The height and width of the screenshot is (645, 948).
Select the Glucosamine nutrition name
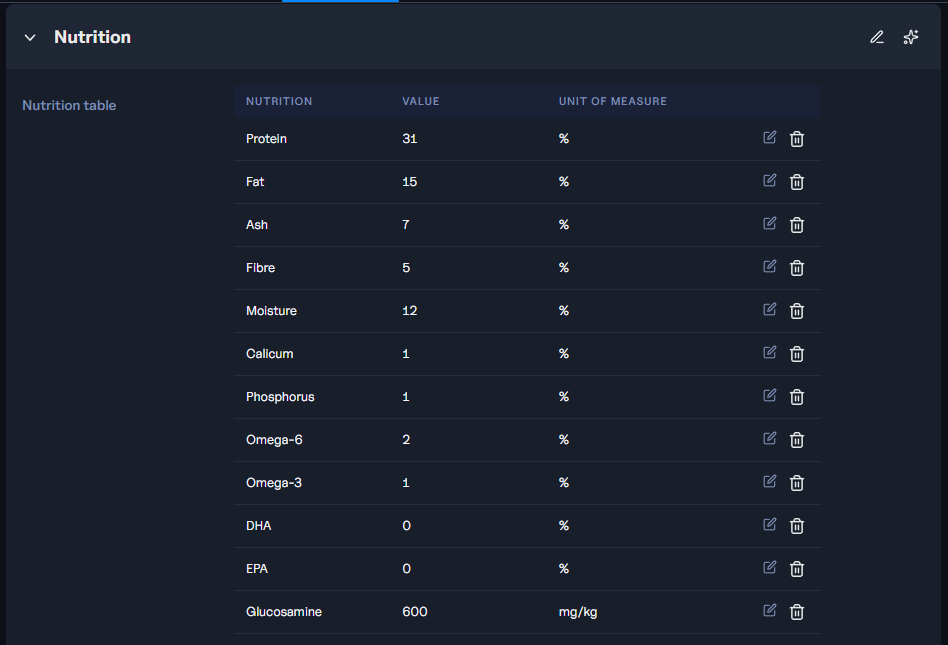click(284, 612)
